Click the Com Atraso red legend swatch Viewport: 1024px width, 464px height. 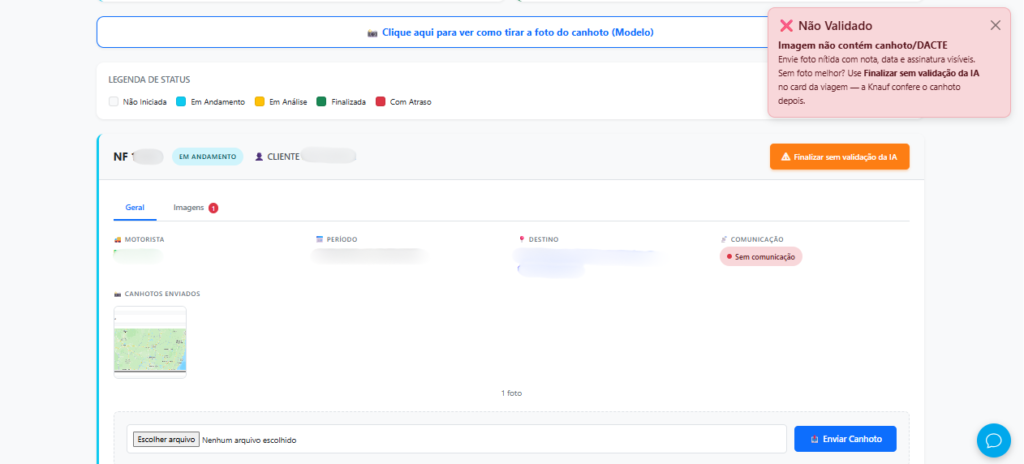[381, 102]
